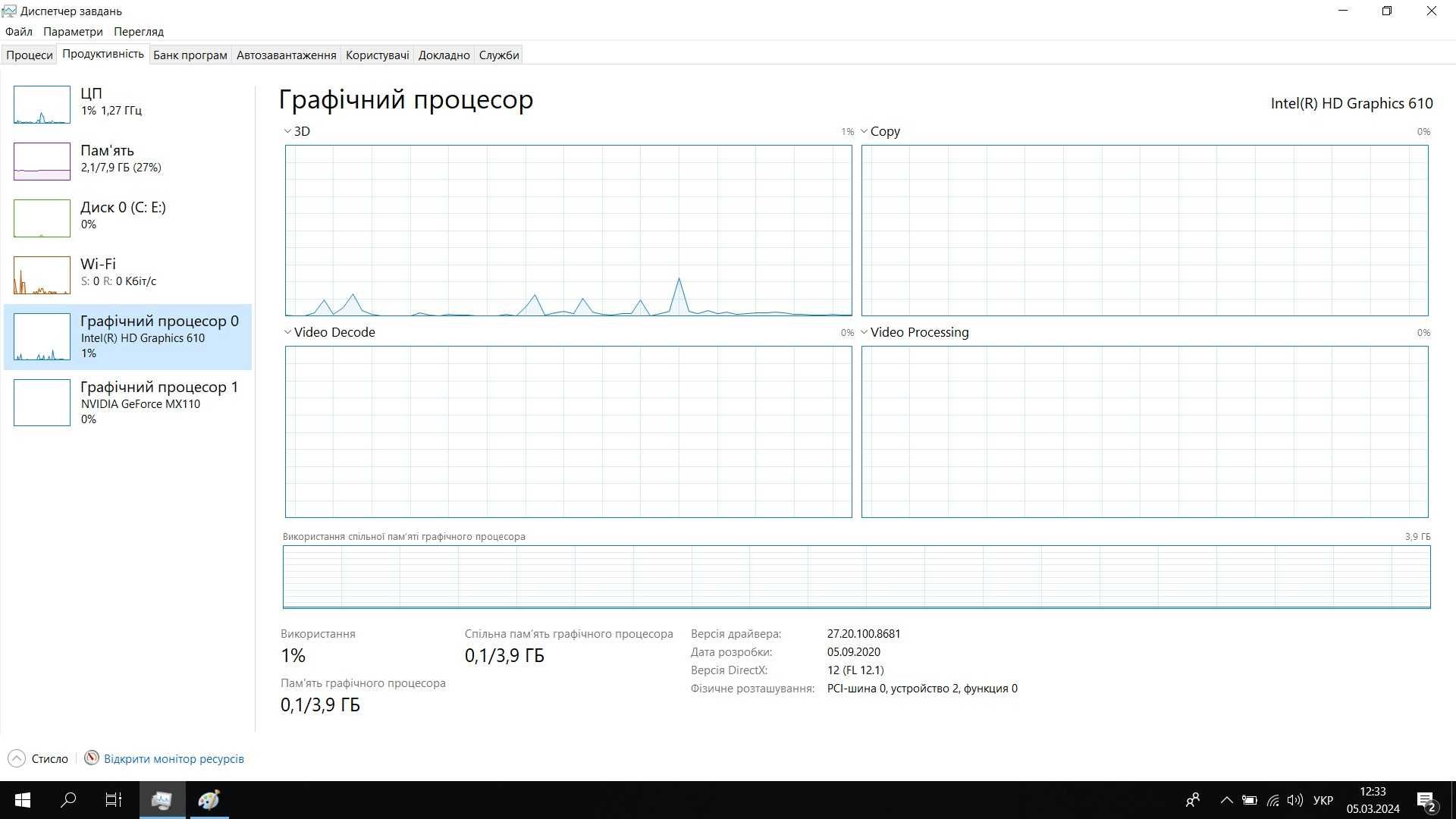This screenshot has width=1456, height=819.
Task: Open the Video Decode engine dropdown
Action: tap(287, 332)
